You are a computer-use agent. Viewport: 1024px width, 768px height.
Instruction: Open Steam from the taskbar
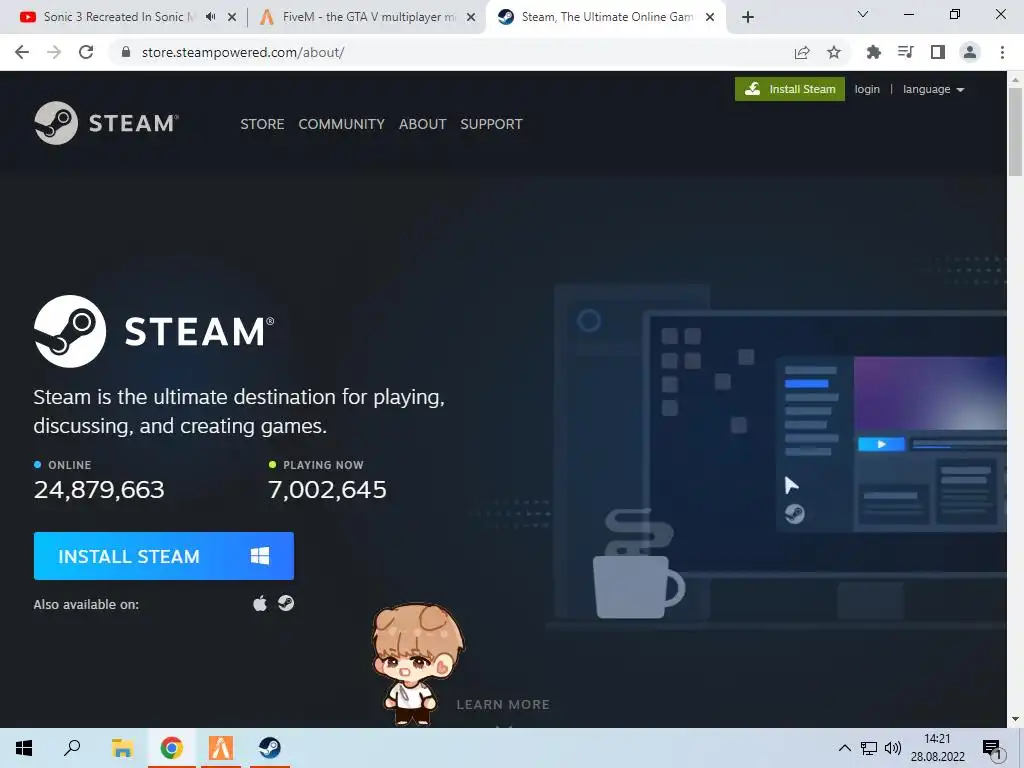coord(269,748)
